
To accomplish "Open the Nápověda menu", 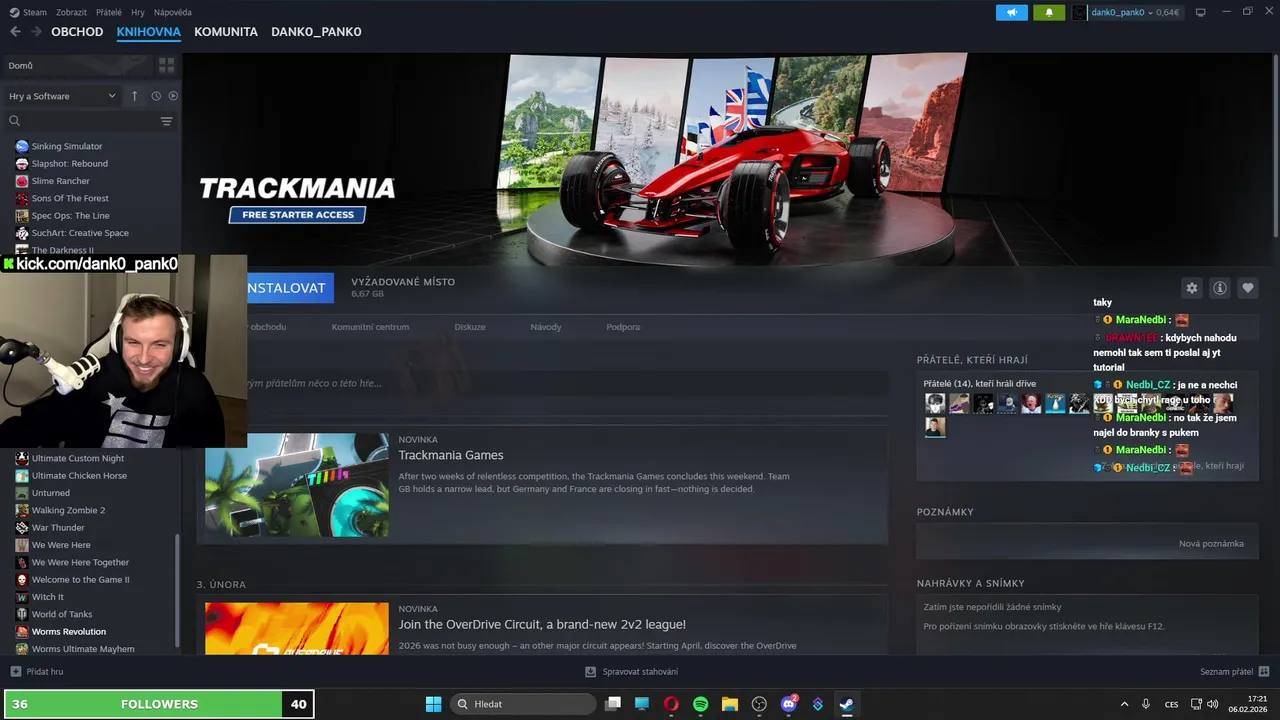I will pos(173,12).
